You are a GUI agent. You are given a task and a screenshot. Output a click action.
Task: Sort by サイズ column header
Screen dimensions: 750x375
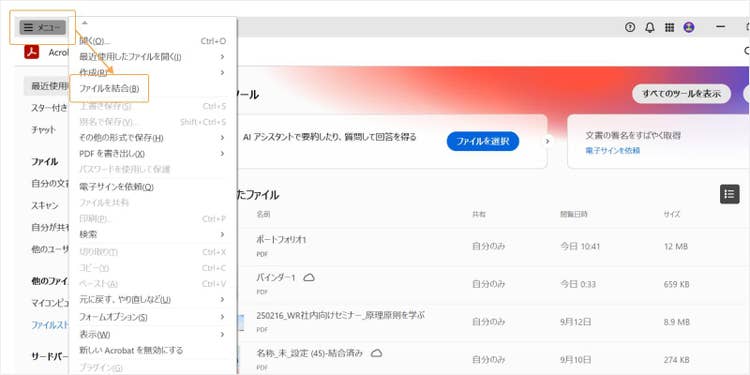click(x=672, y=214)
